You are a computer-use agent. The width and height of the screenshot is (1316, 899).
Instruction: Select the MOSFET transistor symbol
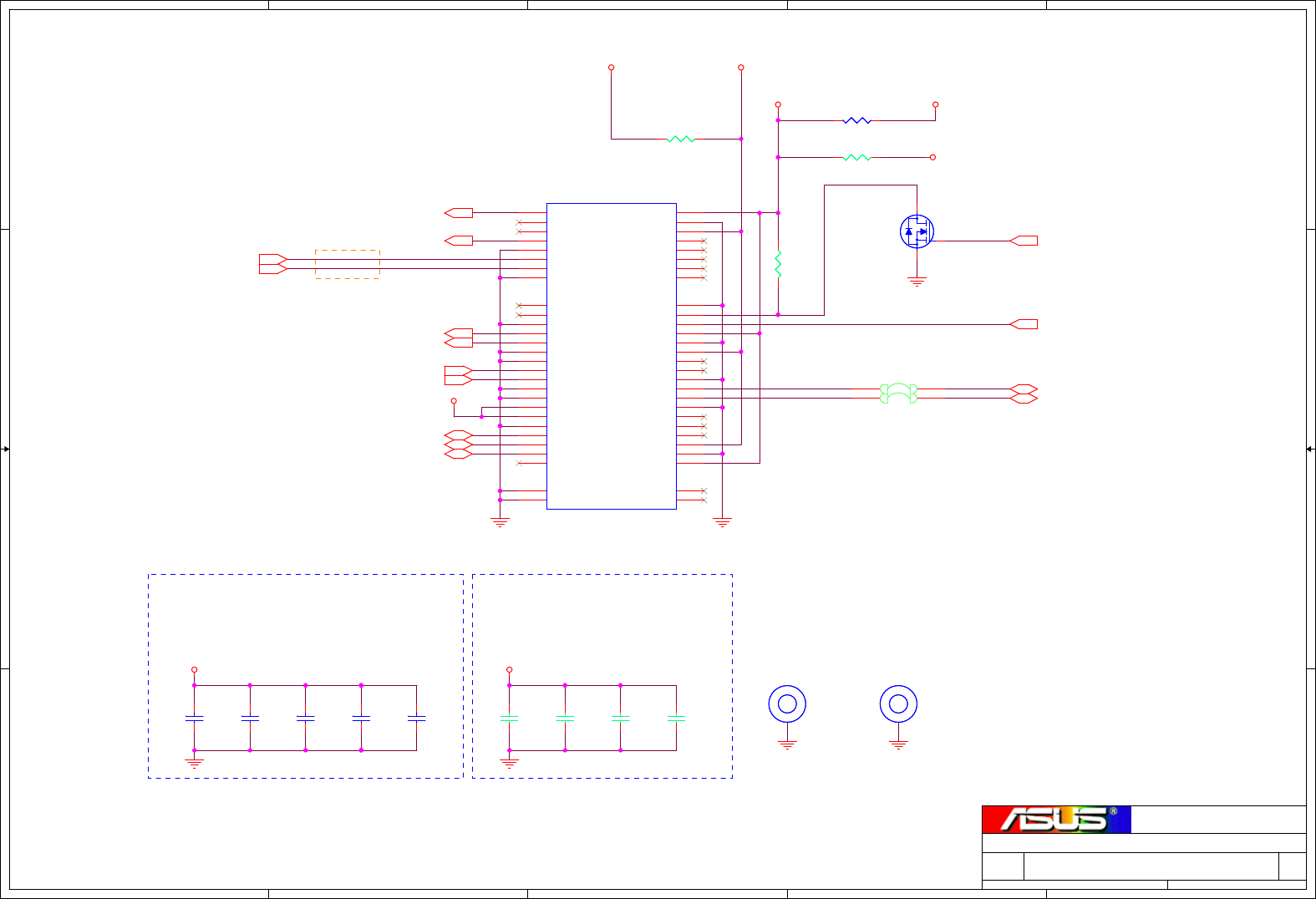coord(917,231)
